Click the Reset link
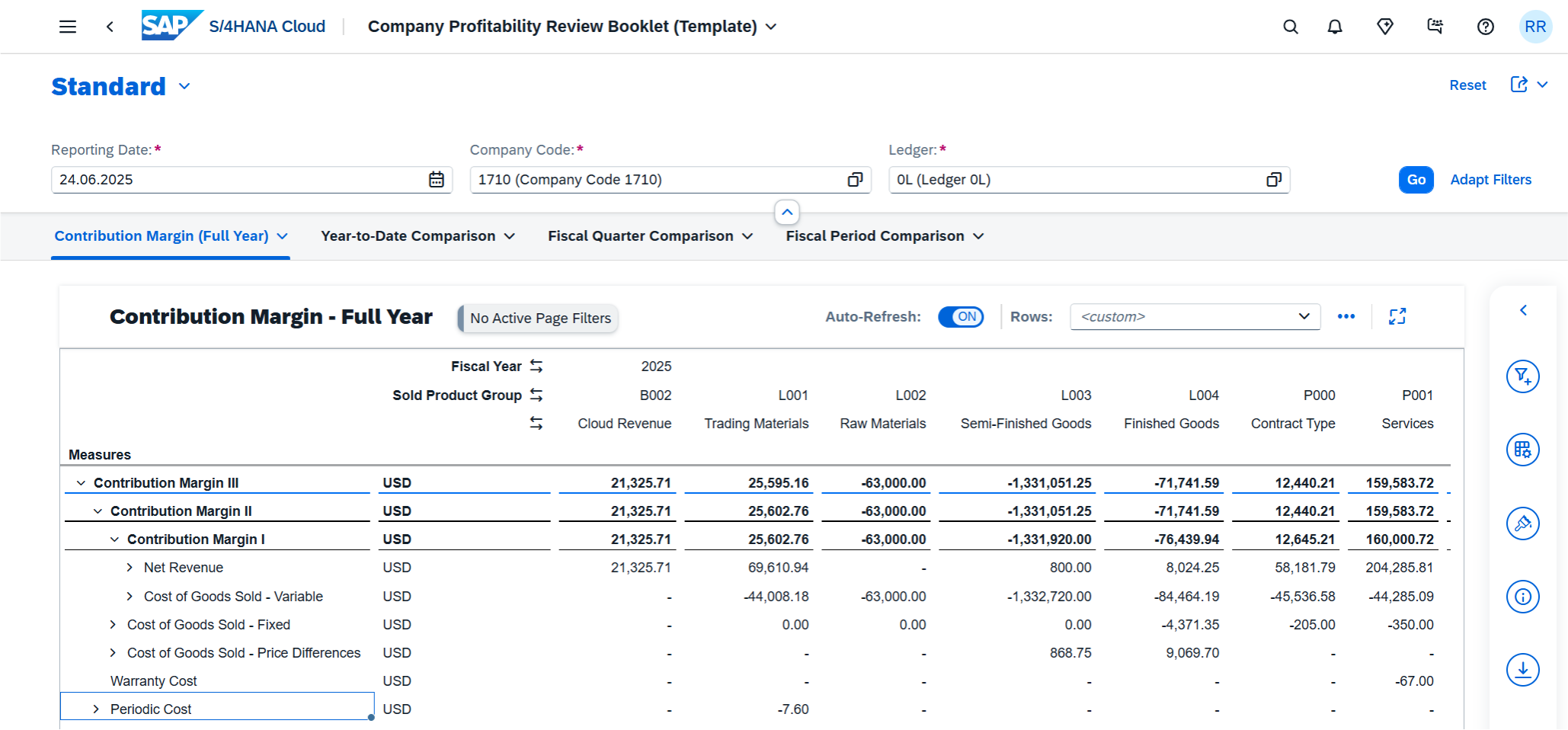This screenshot has height=730, width=1568. 1467,85
